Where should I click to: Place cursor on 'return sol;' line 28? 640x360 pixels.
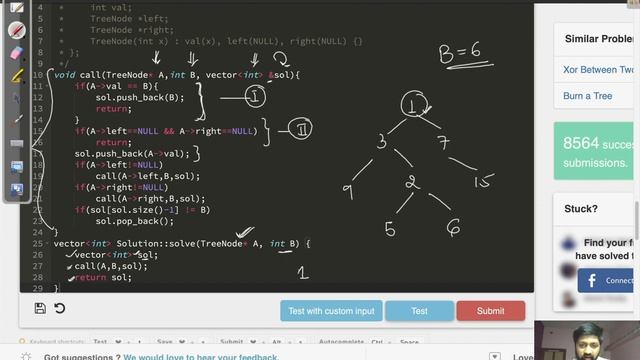[x=103, y=278]
